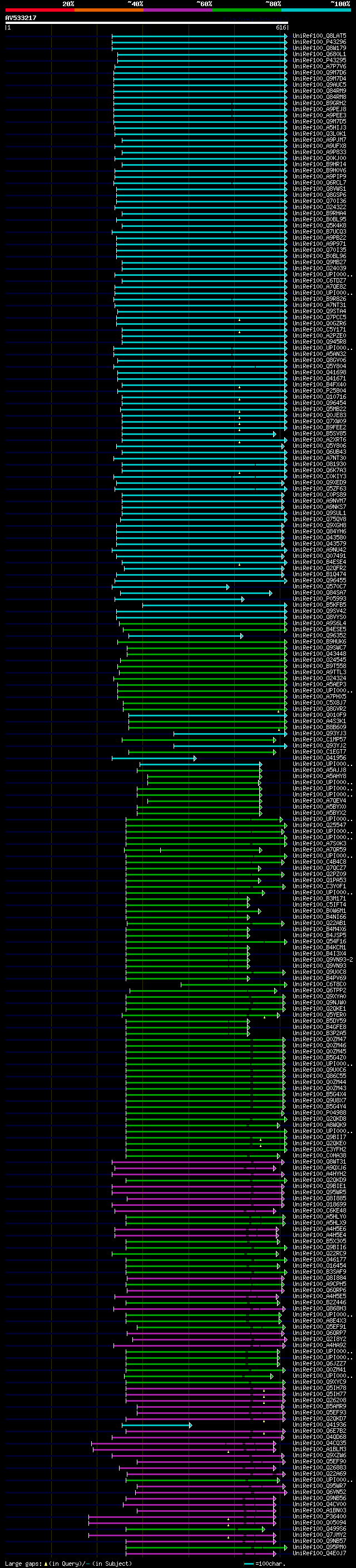Viewport: 356px width, 1568px height.
Task: Select the UniRef100_Q6RCL7 label
Action: coord(319,182)
